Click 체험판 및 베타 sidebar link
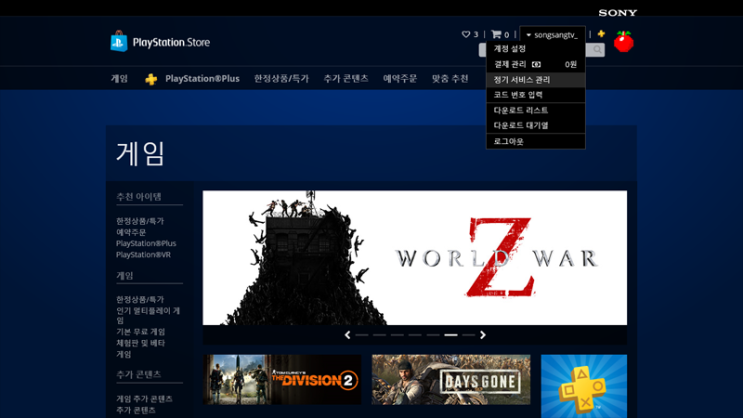 point(141,343)
